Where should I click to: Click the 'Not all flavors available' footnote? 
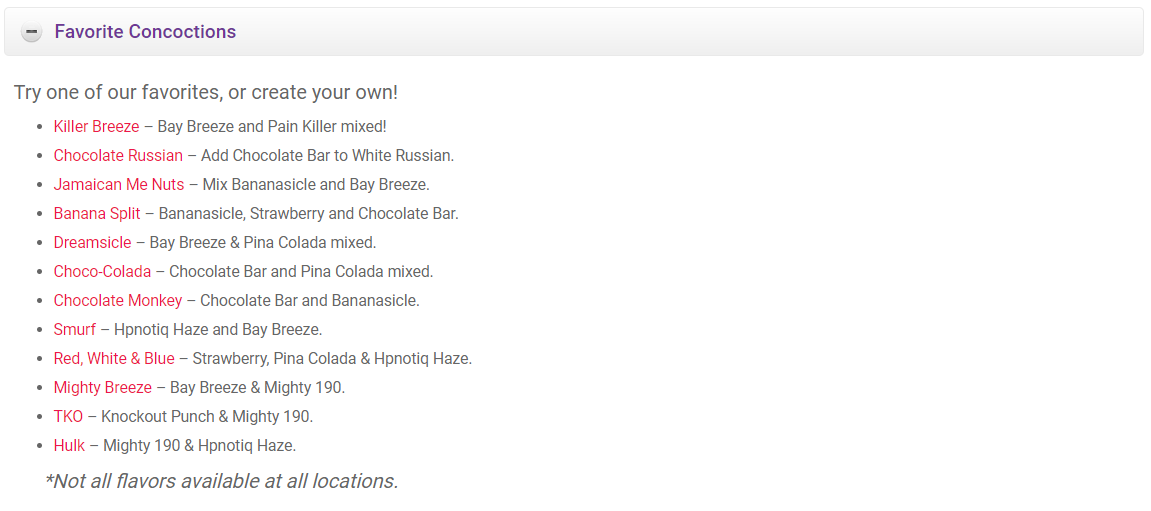pos(221,481)
